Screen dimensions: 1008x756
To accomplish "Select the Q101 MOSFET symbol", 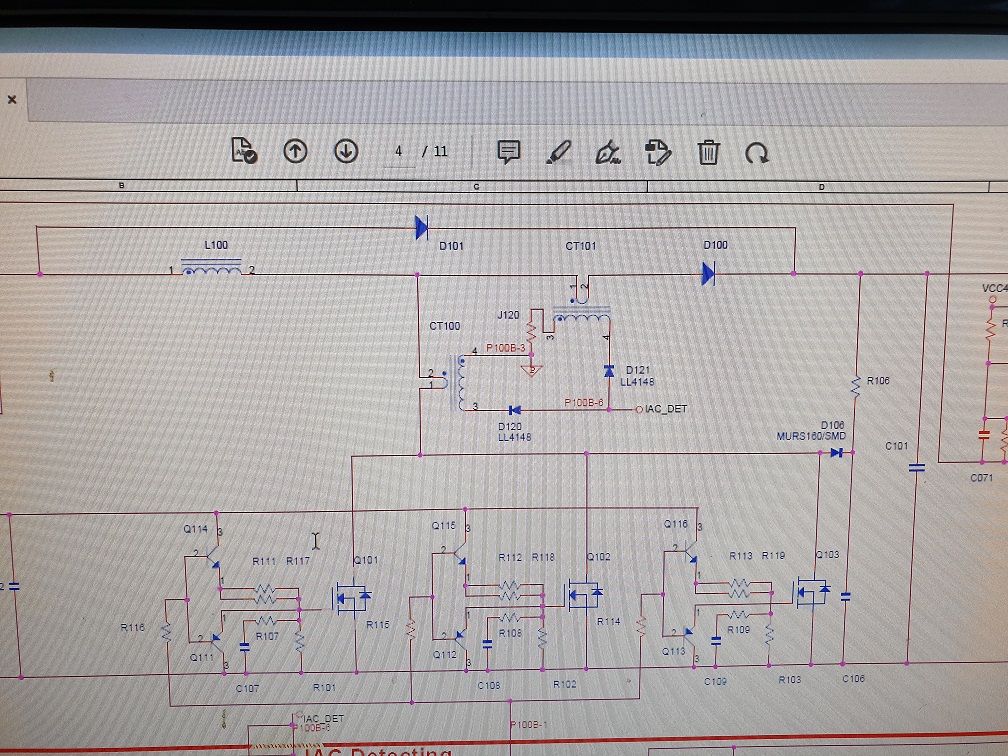I will [351, 598].
